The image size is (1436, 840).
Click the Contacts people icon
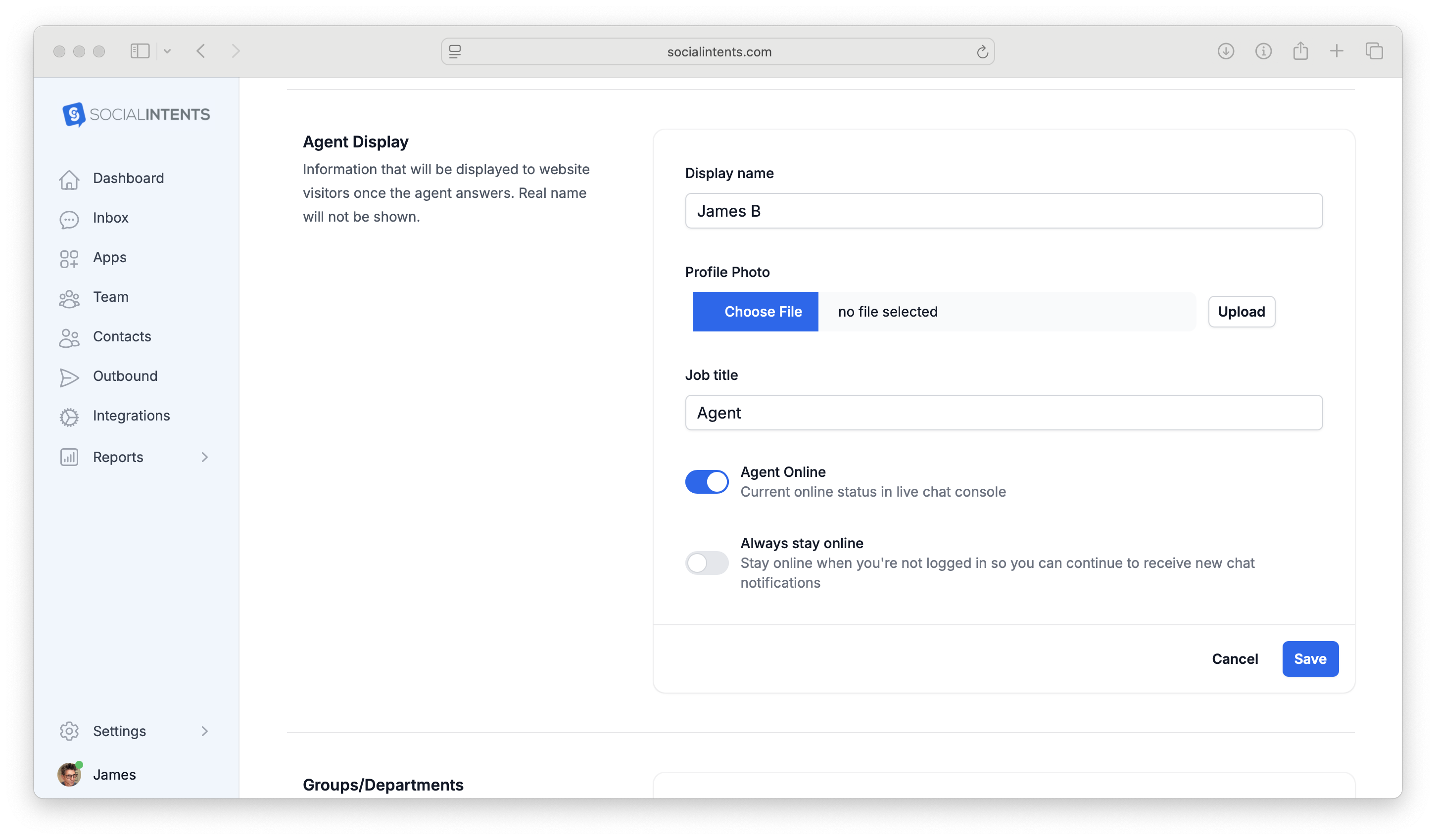69,337
